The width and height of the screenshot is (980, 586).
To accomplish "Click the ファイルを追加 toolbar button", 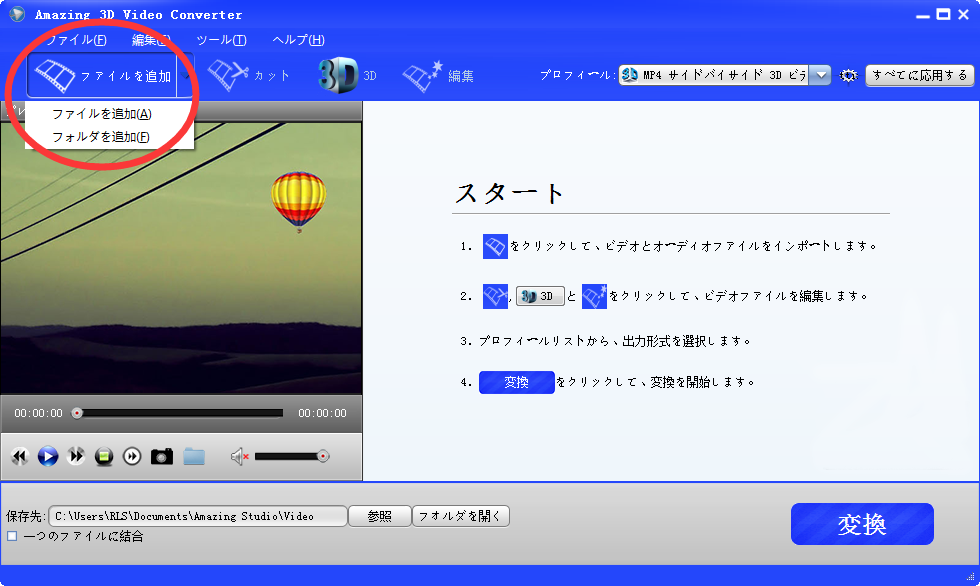I will (x=100, y=76).
